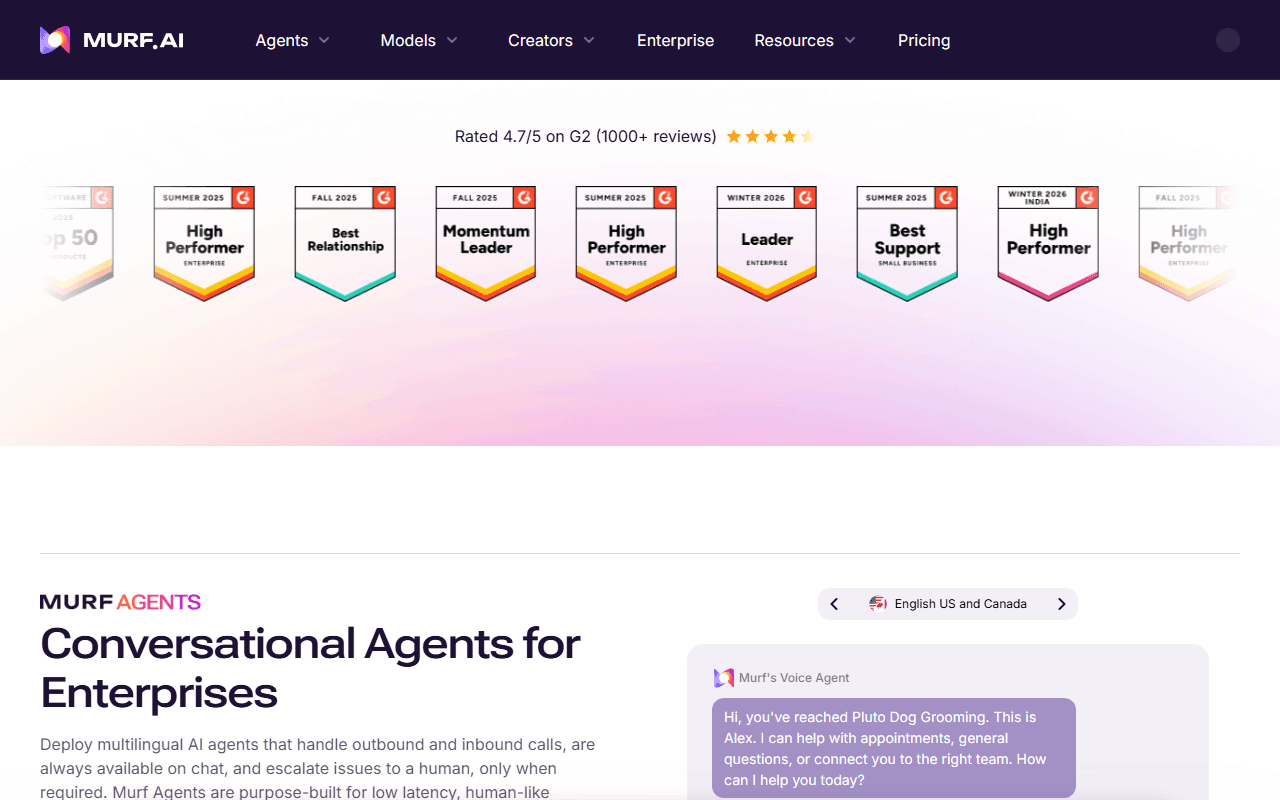Click the G2 logo on Best Support badge
Viewport: 1280px width, 800px height.
pos(945,198)
